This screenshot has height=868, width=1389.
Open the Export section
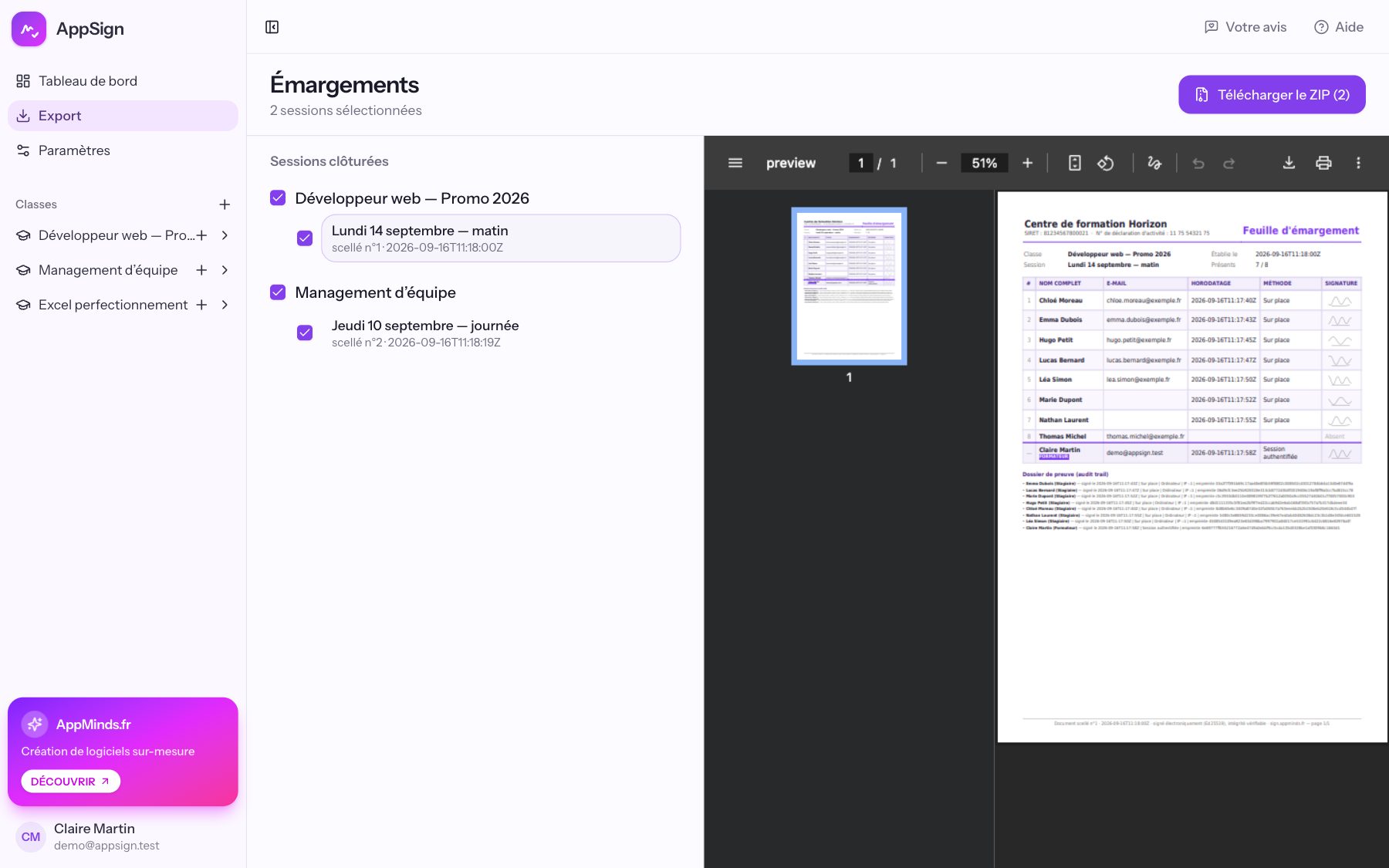pos(123,116)
